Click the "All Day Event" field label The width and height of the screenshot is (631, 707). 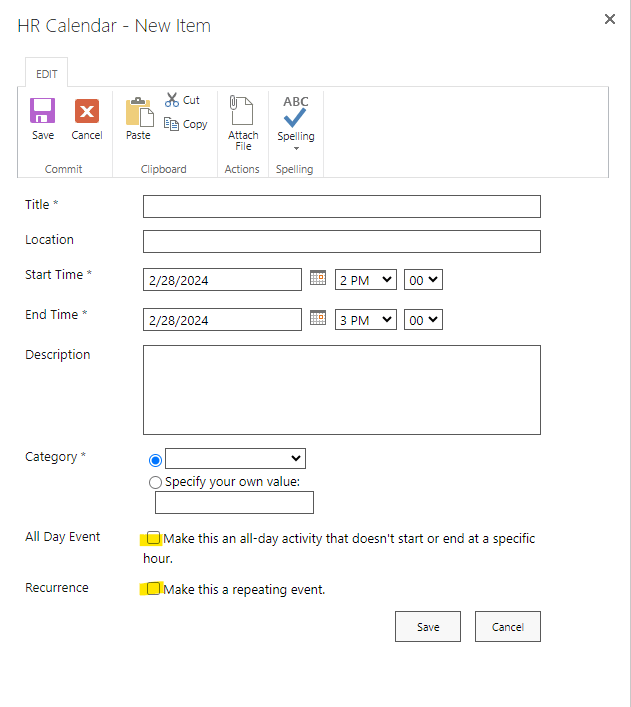[x=63, y=537]
